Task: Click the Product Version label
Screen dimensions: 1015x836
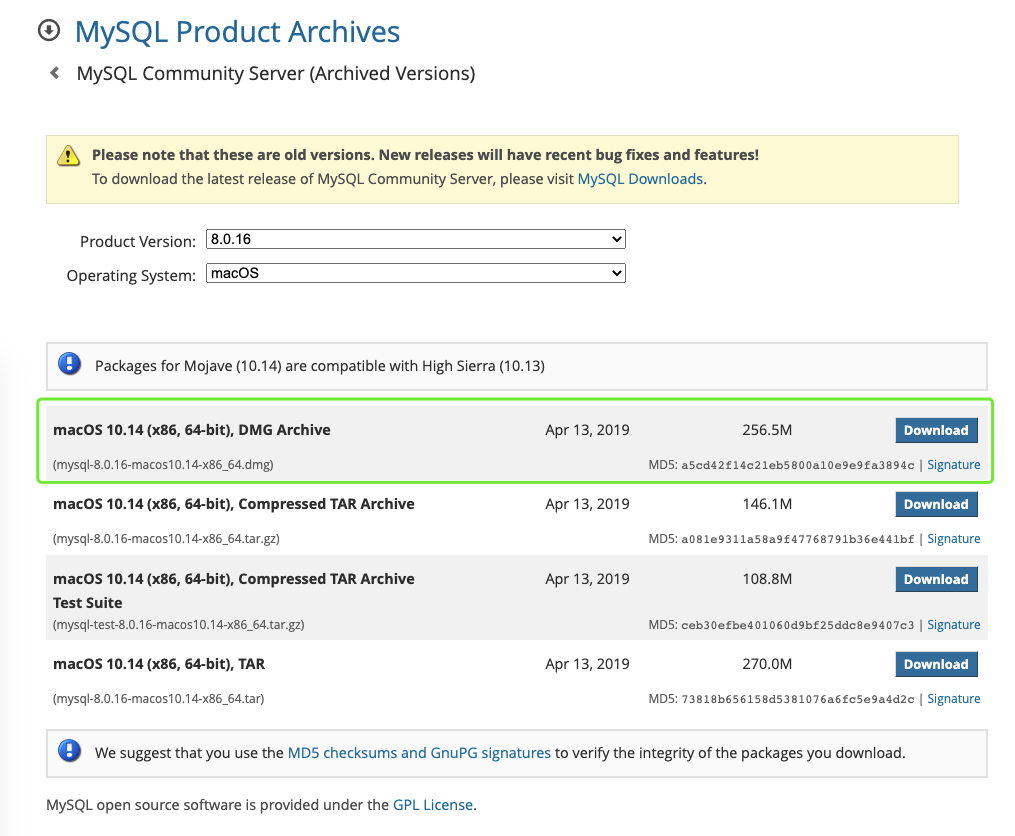Action: point(138,242)
